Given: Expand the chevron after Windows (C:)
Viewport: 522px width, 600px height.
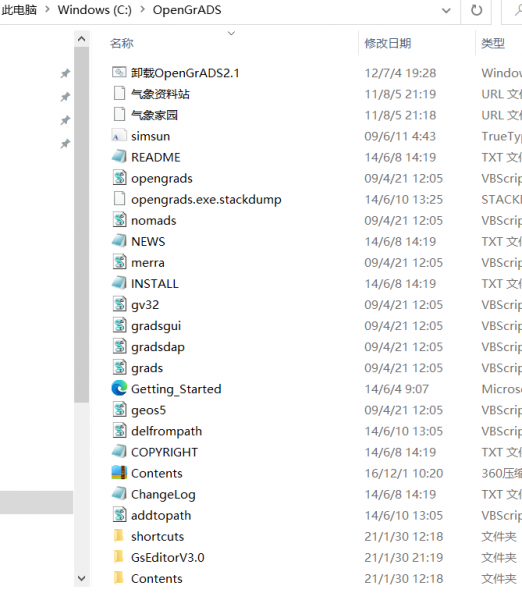Looking at the screenshot, I should pyautogui.click(x=142, y=9).
